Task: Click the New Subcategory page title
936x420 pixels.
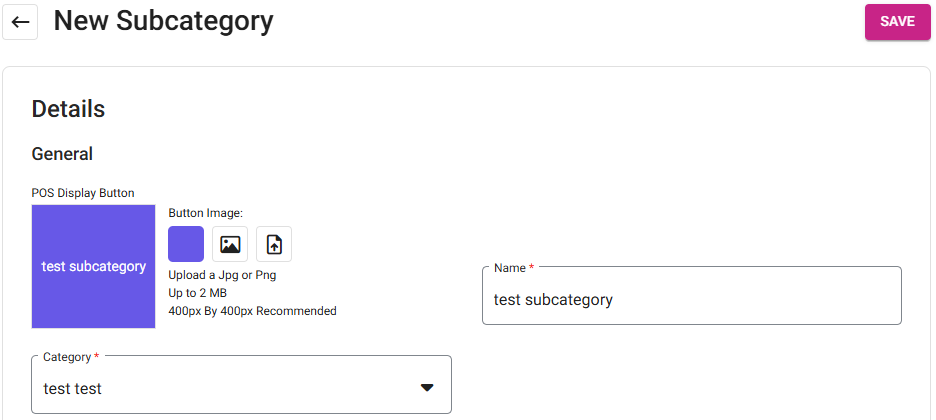Action: pos(163,21)
